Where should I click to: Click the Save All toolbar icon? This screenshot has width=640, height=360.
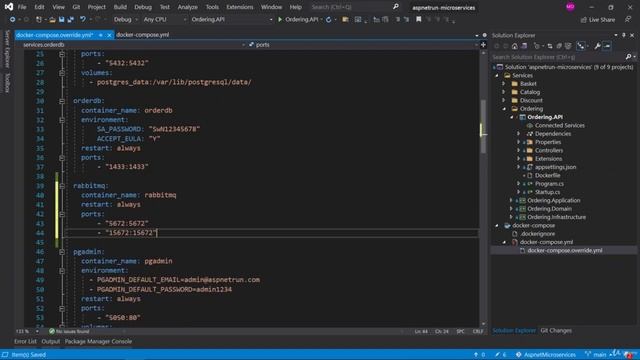tap(71, 20)
